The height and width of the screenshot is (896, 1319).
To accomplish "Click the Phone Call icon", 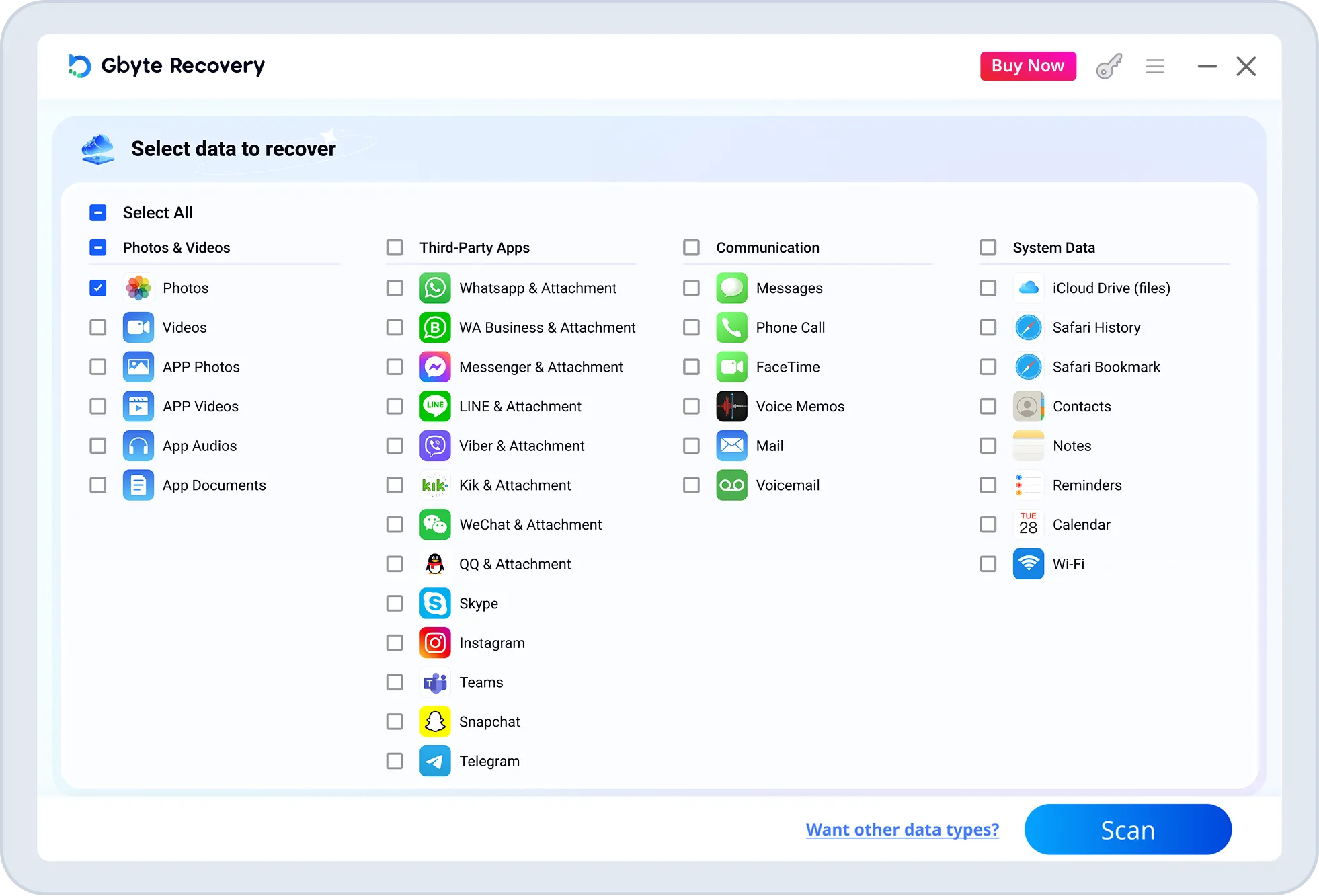I will (x=731, y=327).
